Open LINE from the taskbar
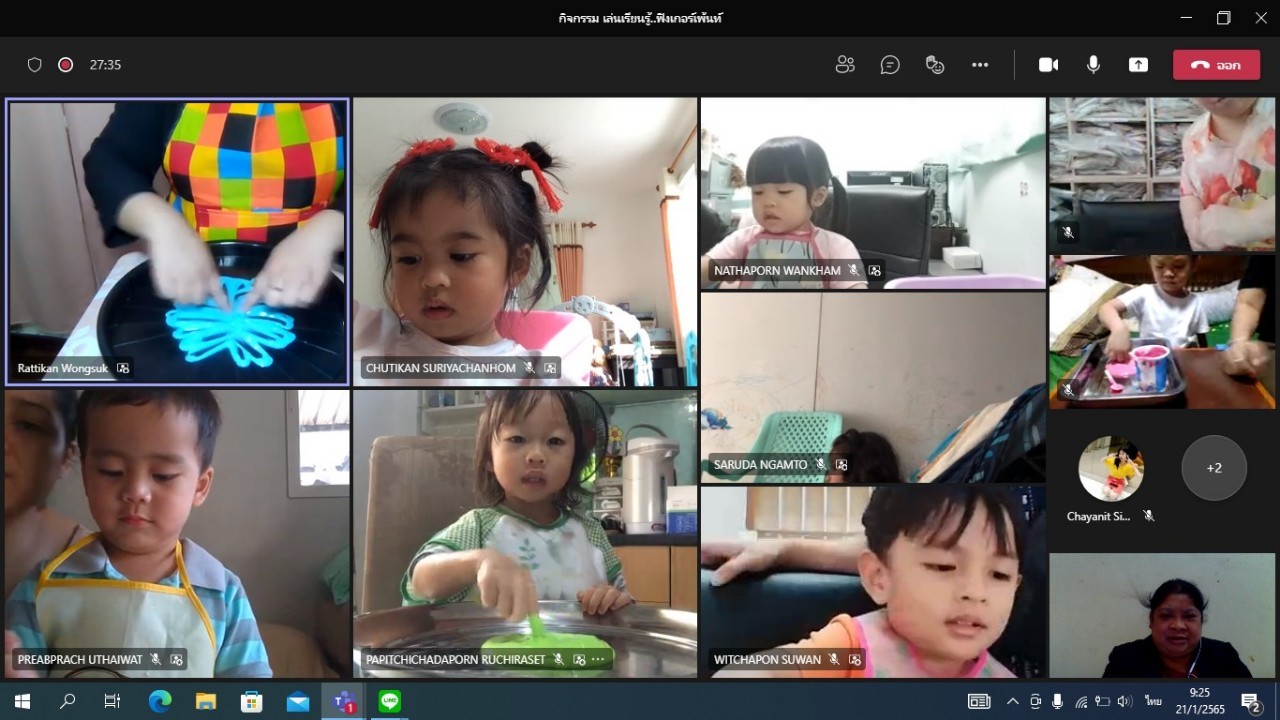1280x720 pixels. (390, 702)
